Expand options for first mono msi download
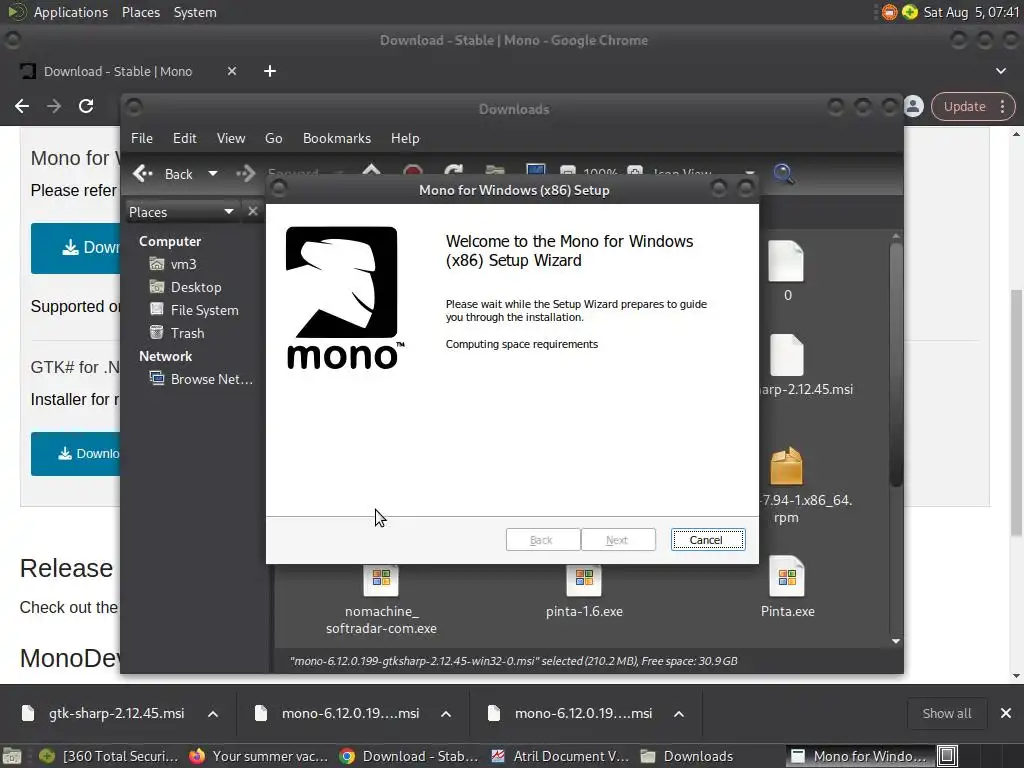This screenshot has height=768, width=1024. pos(446,714)
